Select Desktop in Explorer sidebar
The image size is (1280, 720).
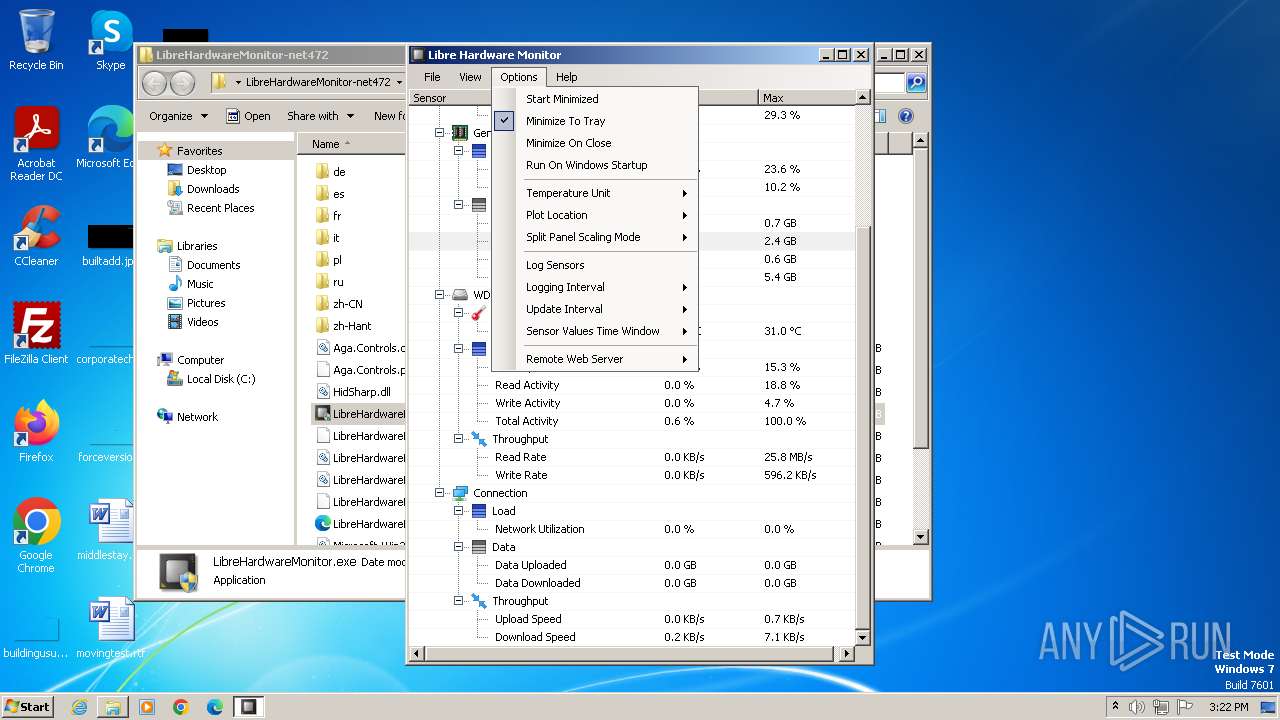[x=206, y=170]
